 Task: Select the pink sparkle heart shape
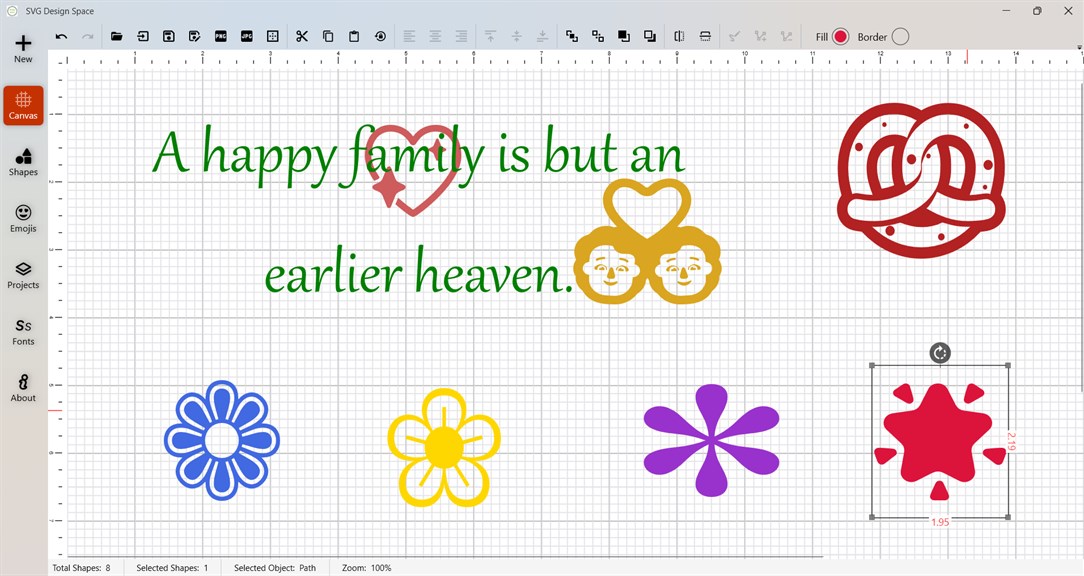tap(413, 170)
